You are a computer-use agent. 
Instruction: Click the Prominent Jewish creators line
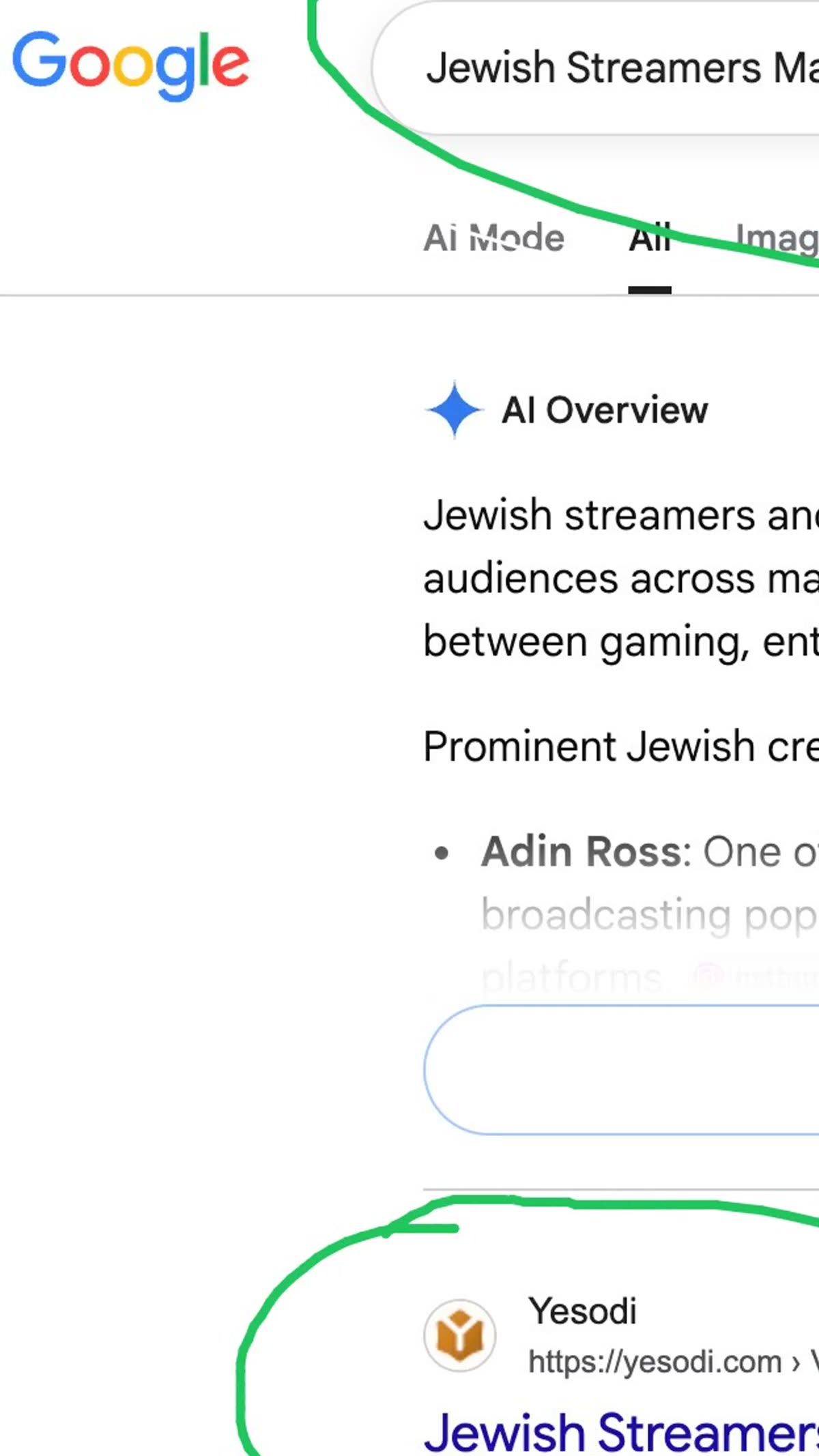tap(621, 746)
